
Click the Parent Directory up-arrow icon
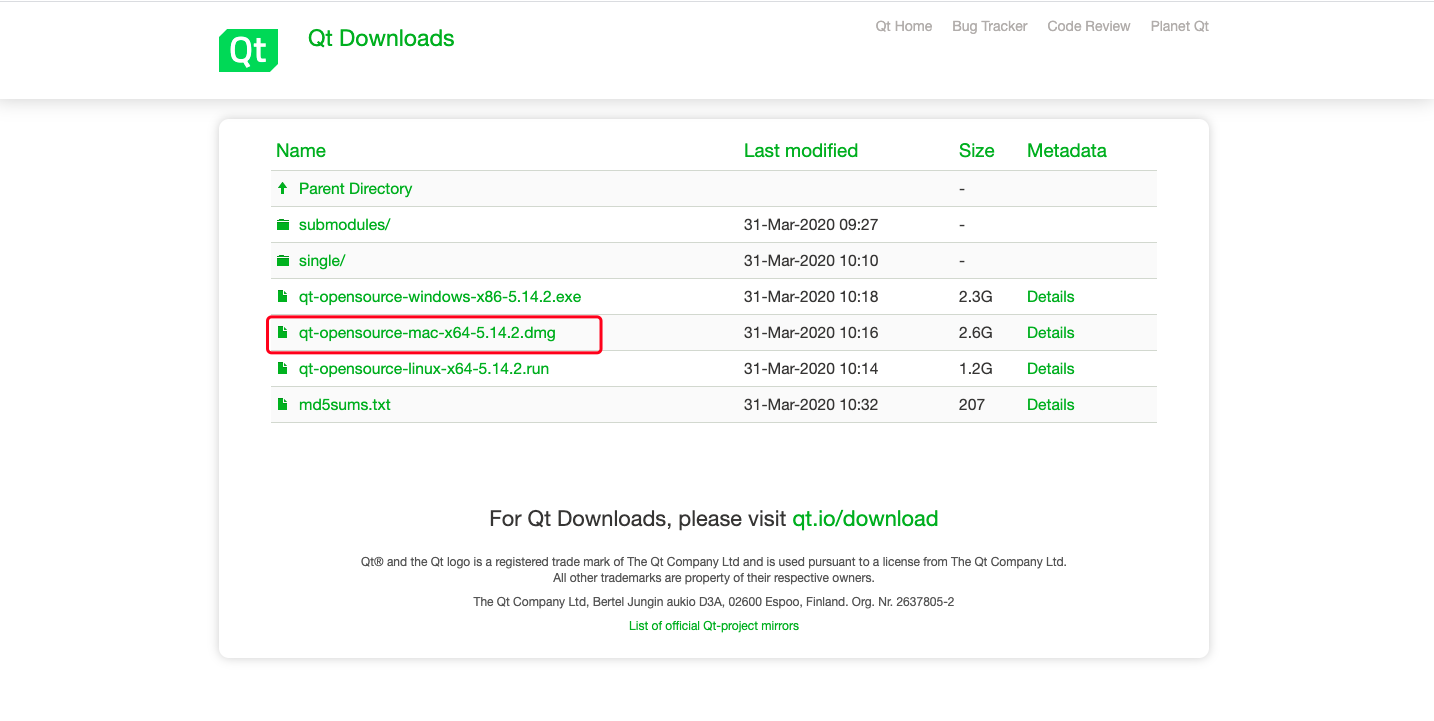click(x=283, y=188)
